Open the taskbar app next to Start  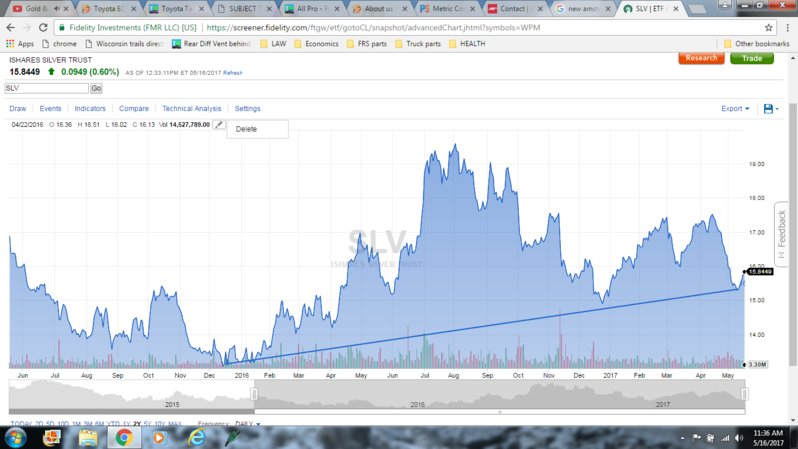click(x=51, y=438)
